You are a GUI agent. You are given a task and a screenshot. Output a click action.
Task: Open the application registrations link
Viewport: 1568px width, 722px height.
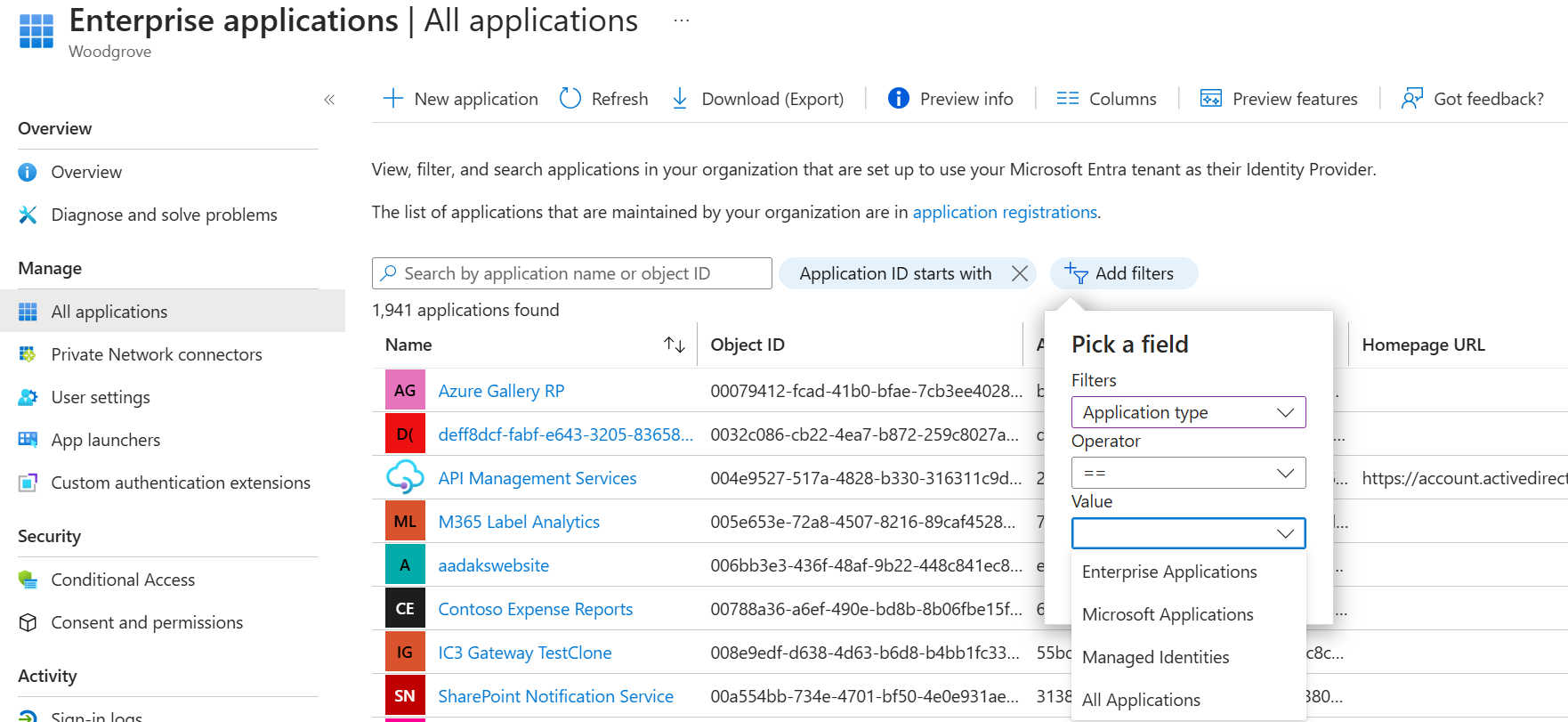pyautogui.click(x=1005, y=212)
